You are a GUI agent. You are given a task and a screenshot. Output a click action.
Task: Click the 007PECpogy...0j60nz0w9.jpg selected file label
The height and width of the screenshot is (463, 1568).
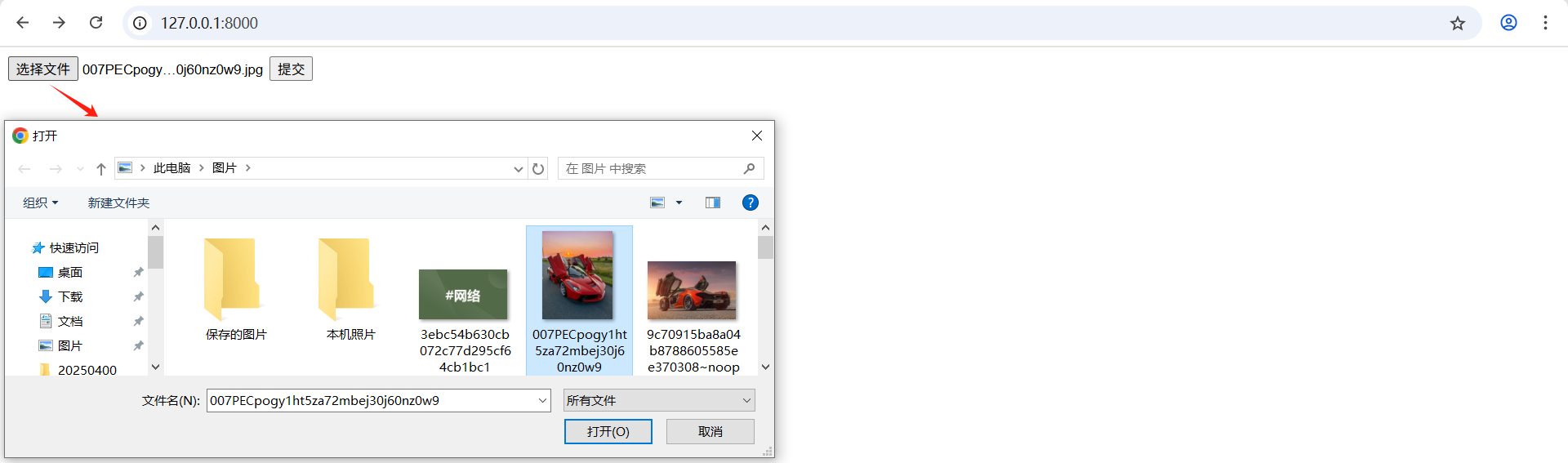[x=172, y=69]
